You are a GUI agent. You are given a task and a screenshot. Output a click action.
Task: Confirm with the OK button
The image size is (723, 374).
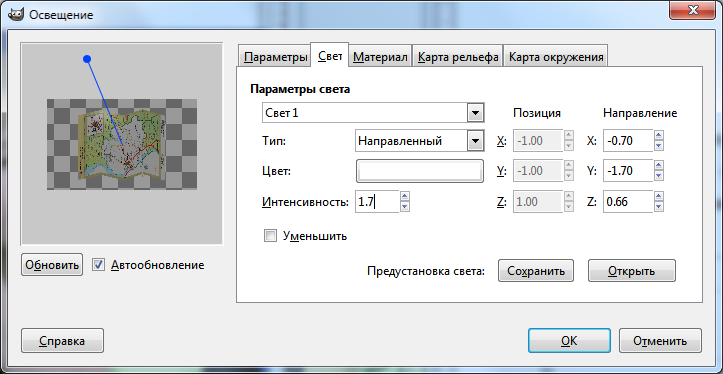pos(569,341)
